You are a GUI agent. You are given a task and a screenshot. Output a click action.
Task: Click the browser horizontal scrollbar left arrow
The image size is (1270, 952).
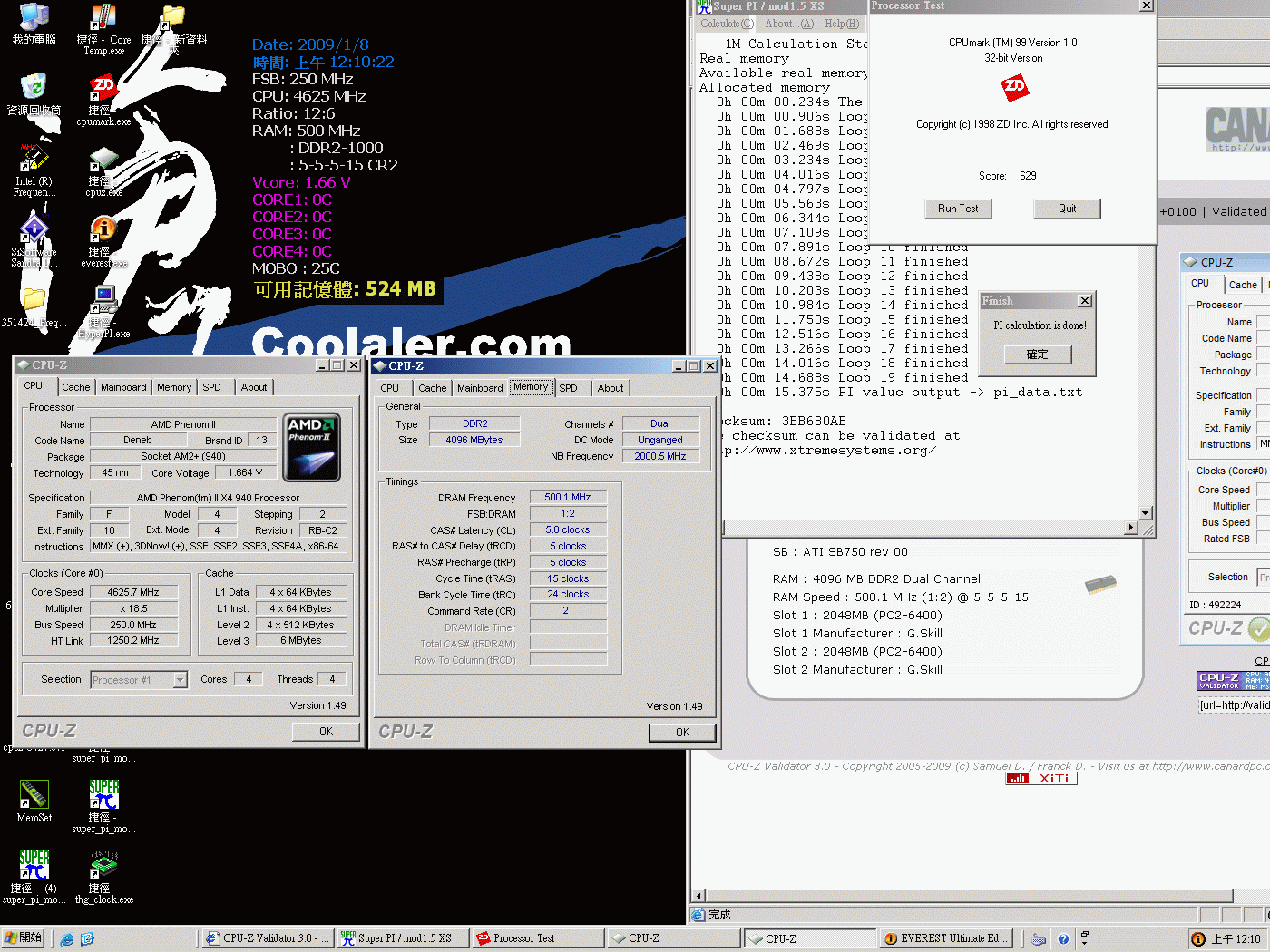coord(698,895)
